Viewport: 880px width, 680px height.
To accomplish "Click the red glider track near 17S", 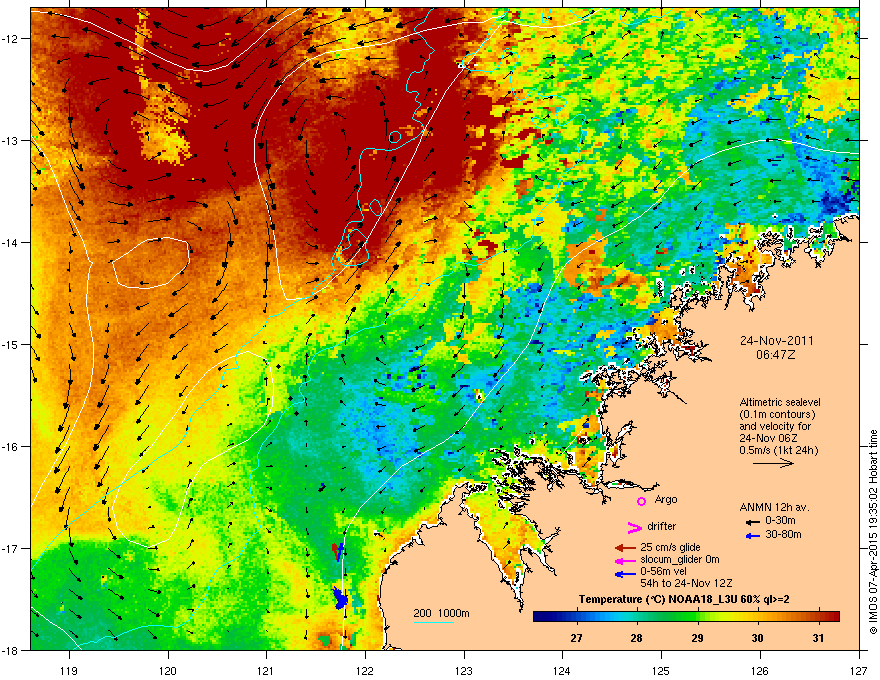I will 337,552.
